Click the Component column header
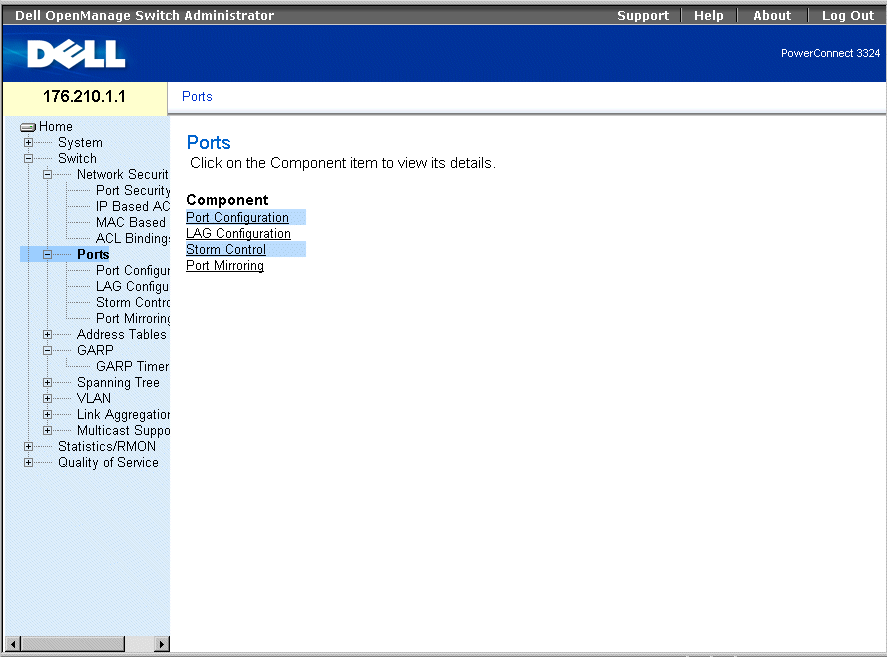The width and height of the screenshot is (887, 657). 227,200
